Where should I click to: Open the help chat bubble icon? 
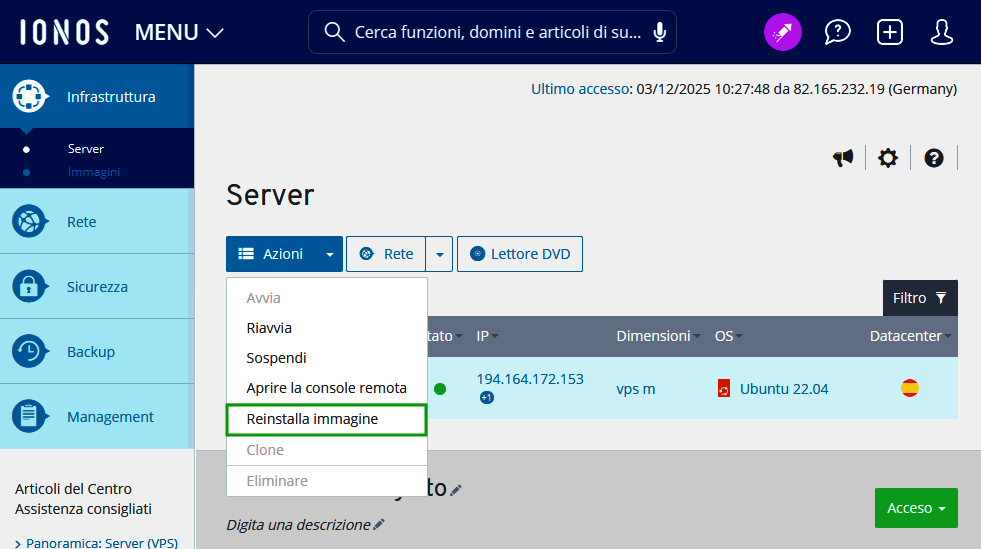pos(837,32)
